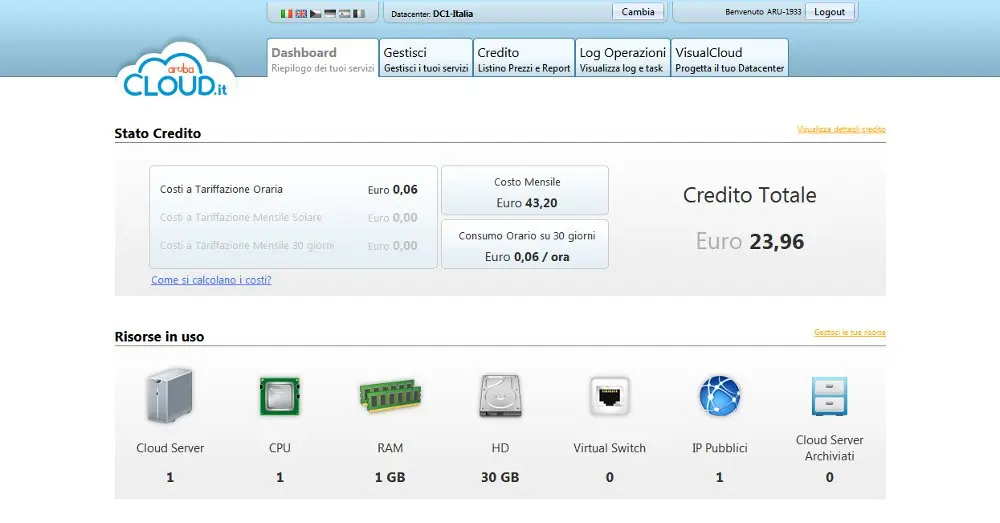The height and width of the screenshot is (523, 1000).
Task: Select the Italian flag language icon
Action: pyautogui.click(x=286, y=13)
